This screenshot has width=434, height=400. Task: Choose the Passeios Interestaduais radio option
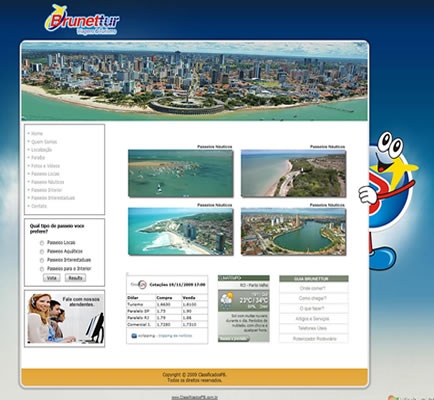(x=42, y=260)
